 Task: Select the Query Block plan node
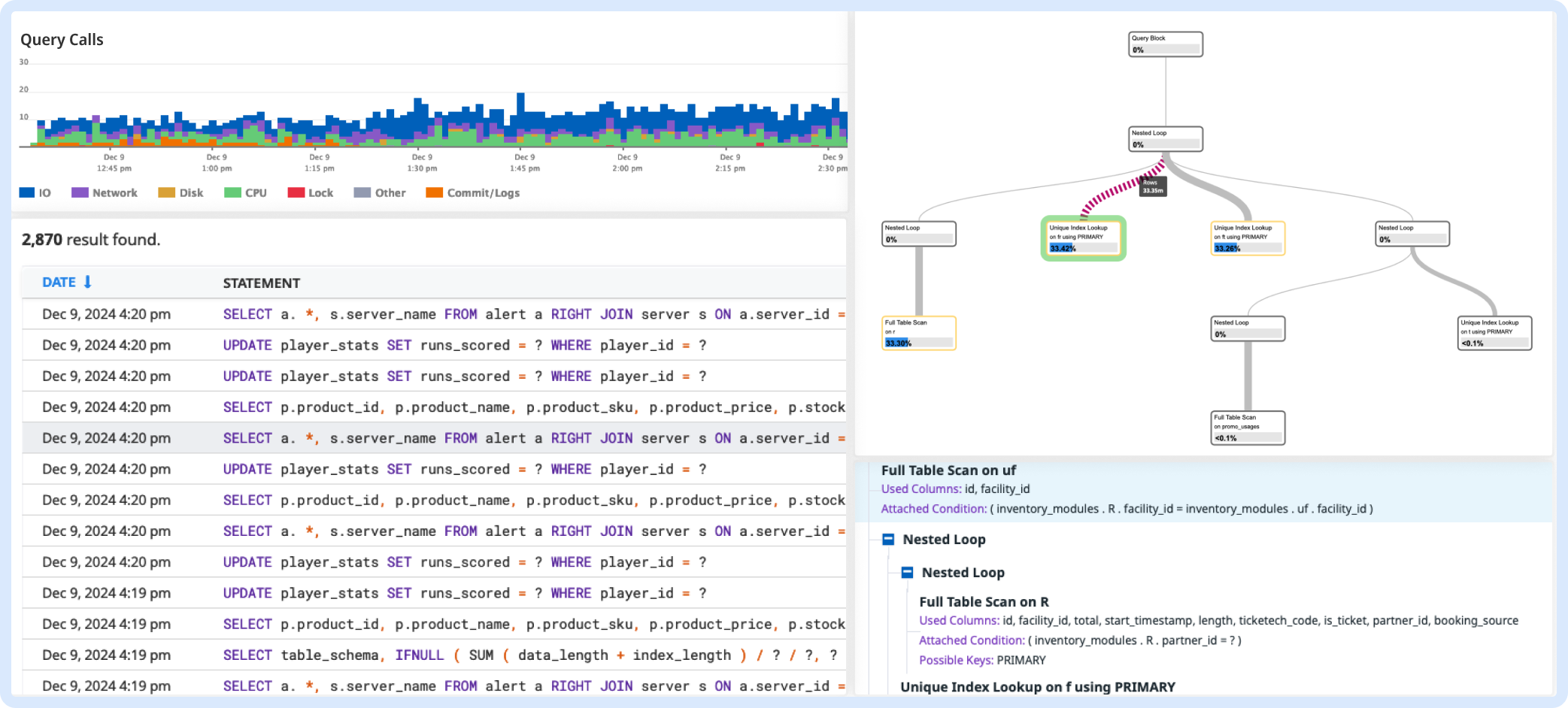[1166, 44]
